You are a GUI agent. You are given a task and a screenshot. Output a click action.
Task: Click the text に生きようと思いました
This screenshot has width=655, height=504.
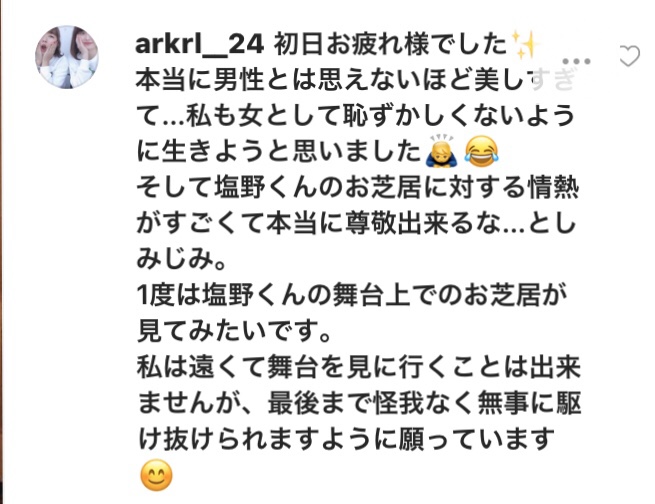(x=279, y=151)
